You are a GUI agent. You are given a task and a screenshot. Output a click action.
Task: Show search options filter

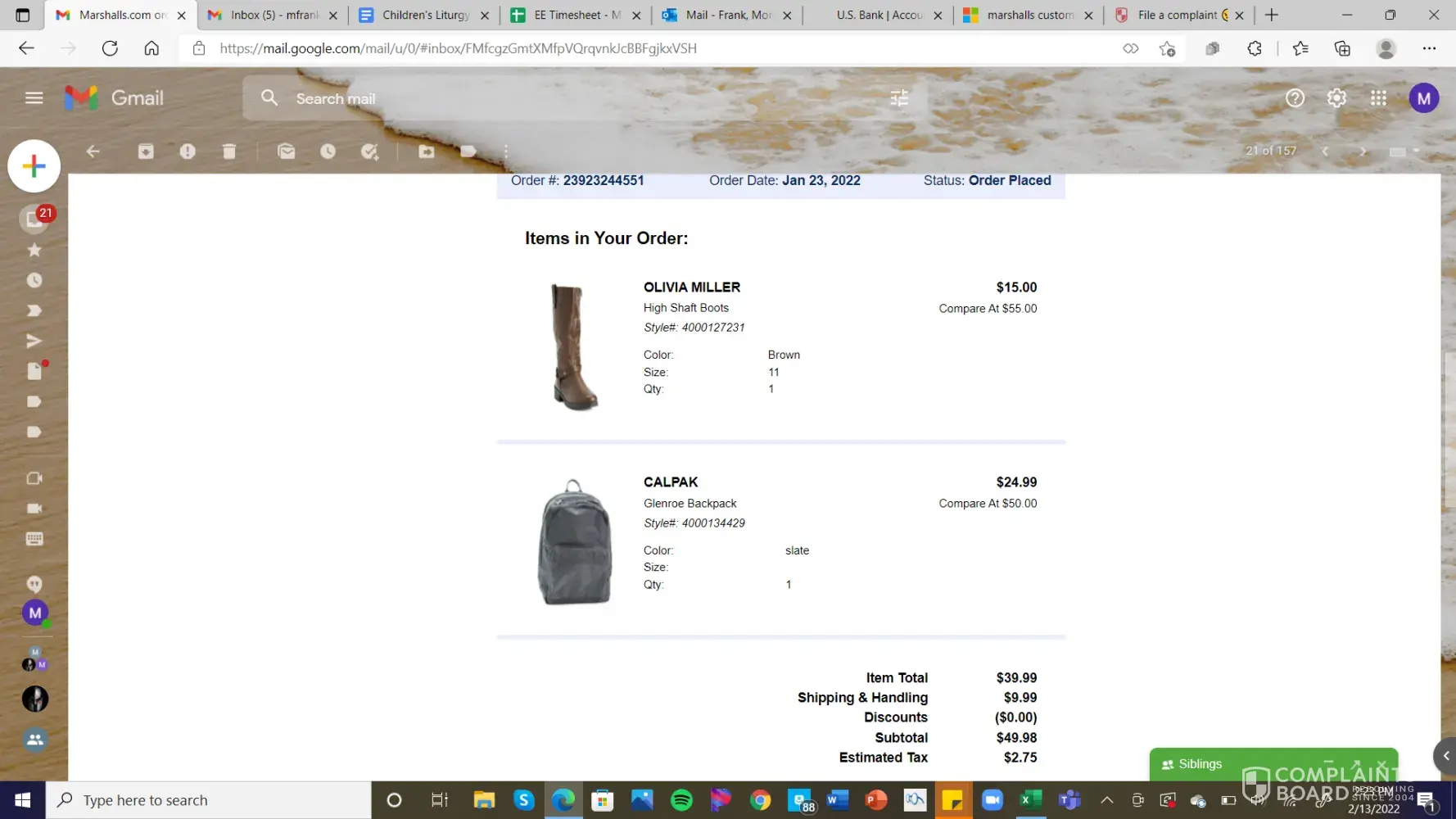[899, 98]
